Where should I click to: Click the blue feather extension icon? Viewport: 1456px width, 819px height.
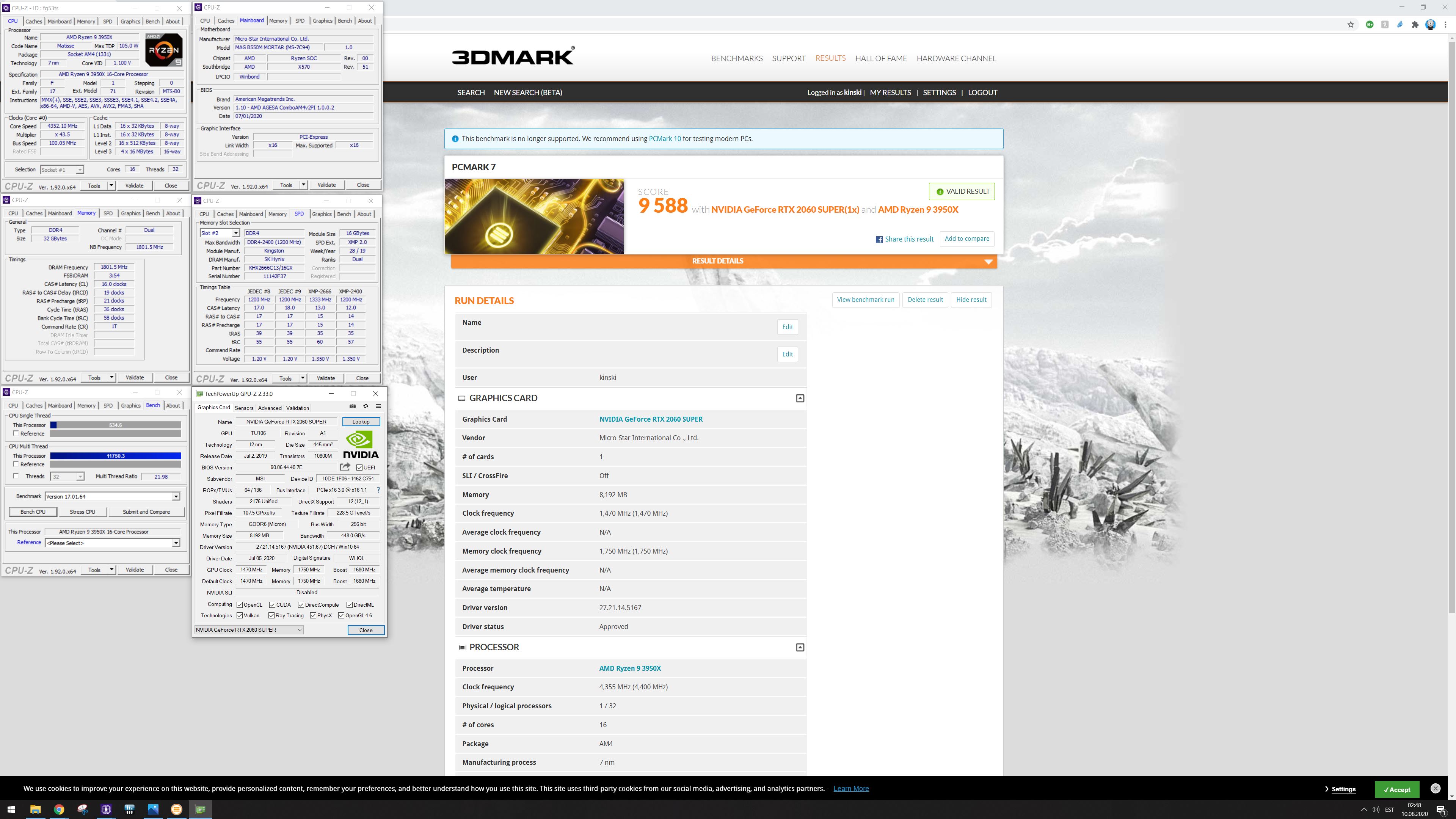[x=1400, y=24]
